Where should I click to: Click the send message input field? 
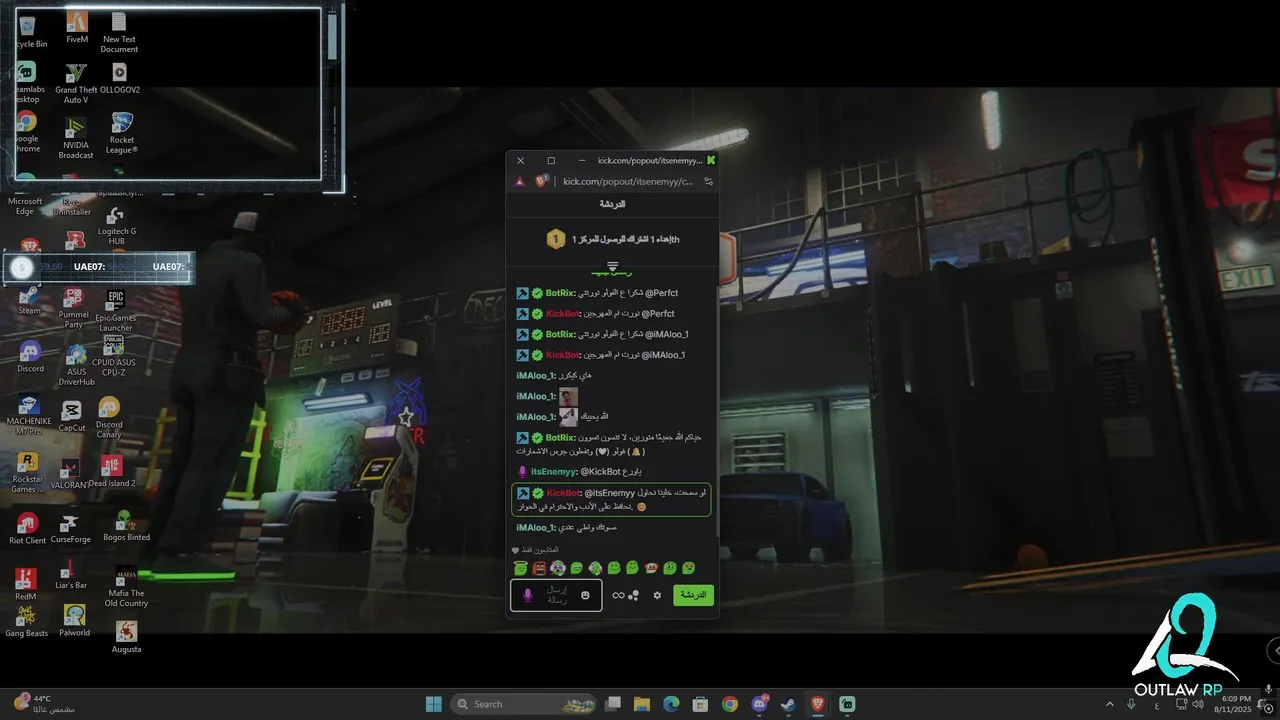[556, 595]
